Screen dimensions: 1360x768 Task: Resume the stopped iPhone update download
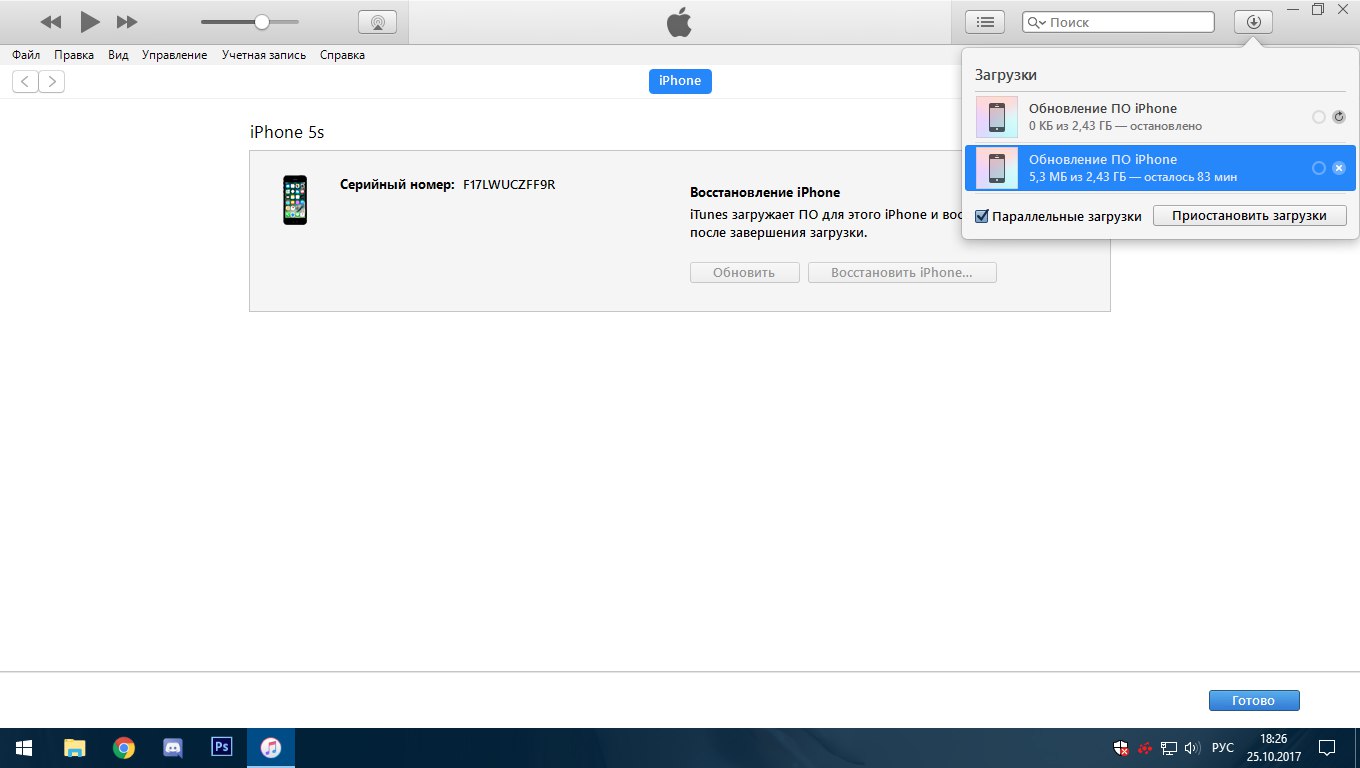point(1339,117)
